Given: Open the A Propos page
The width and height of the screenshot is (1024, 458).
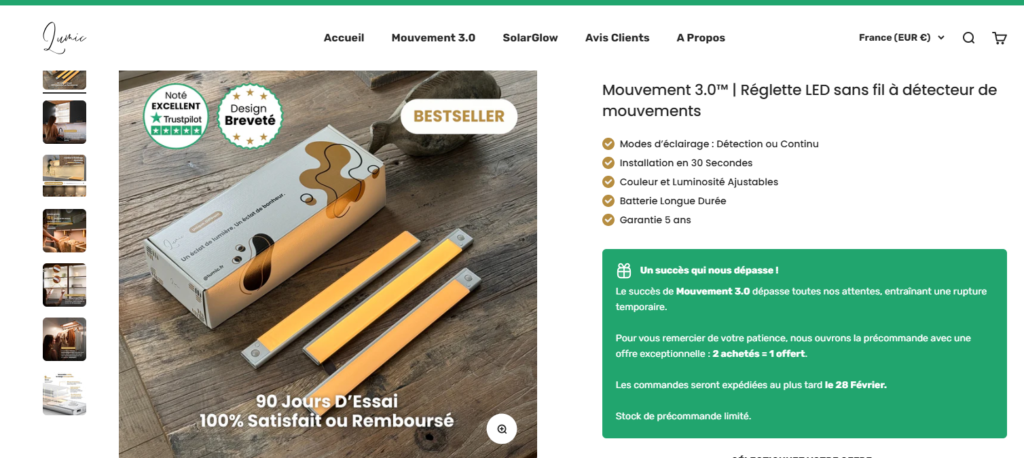Looking at the screenshot, I should [x=701, y=38].
